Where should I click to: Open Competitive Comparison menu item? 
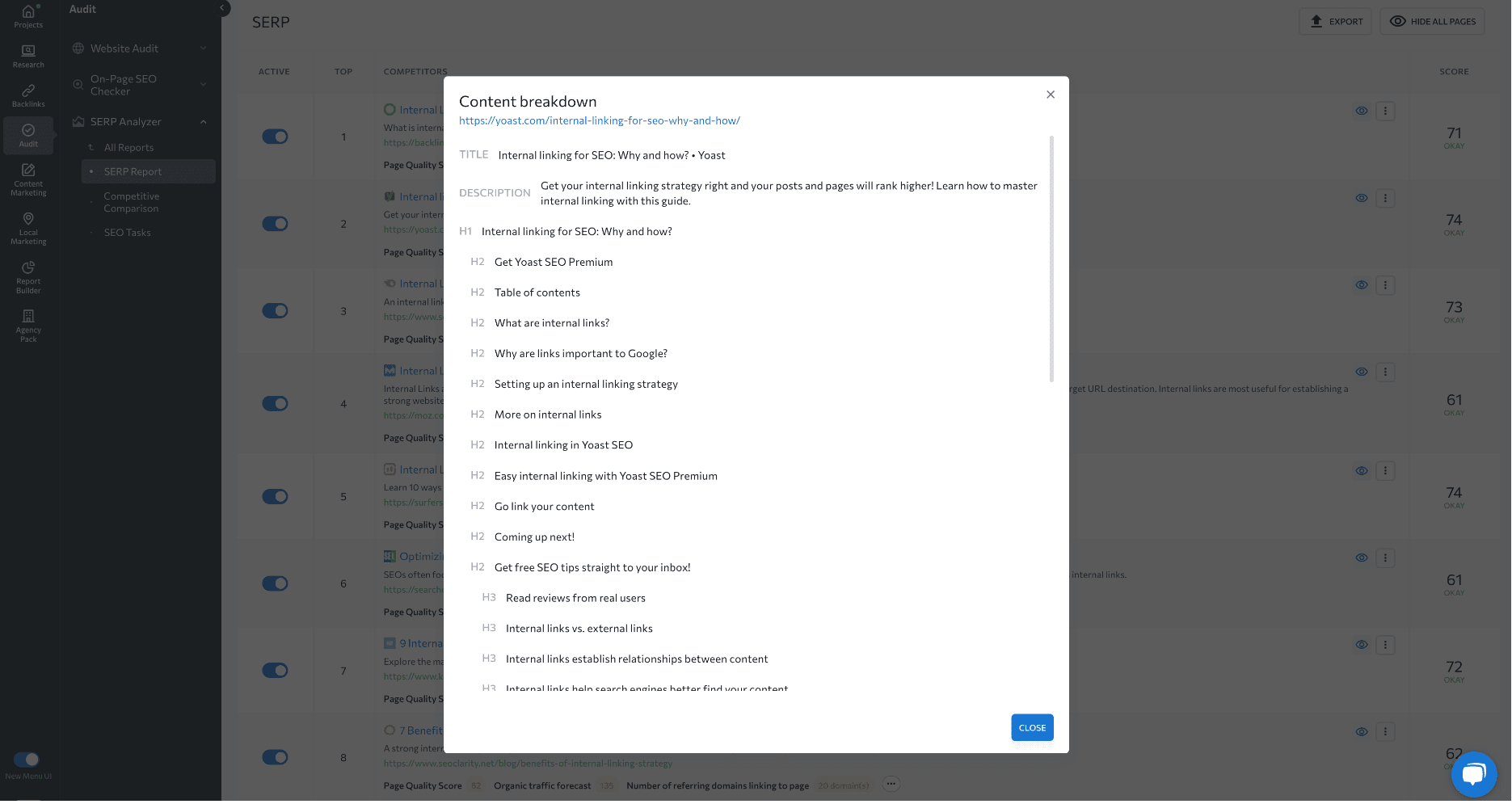(132, 203)
